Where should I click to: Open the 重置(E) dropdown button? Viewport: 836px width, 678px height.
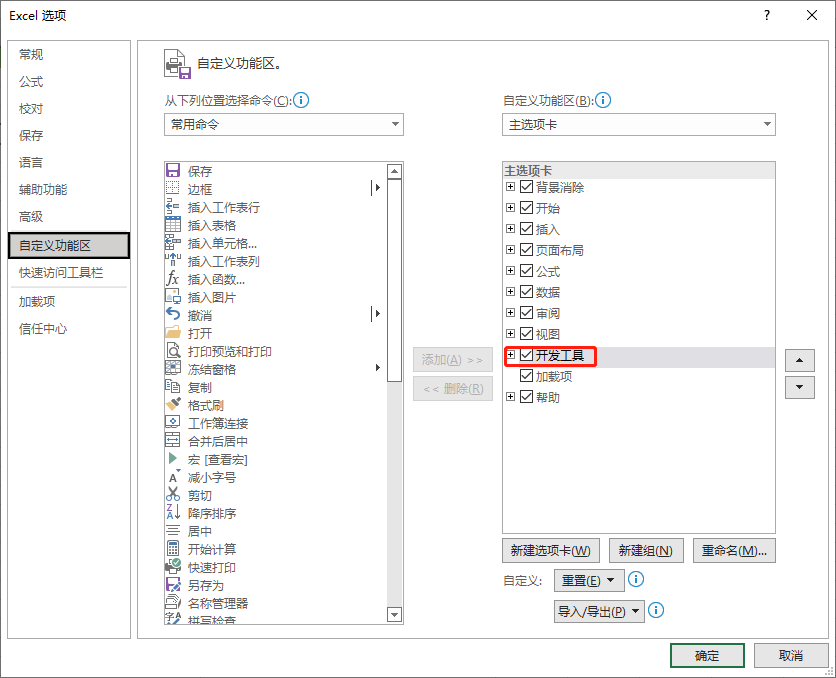(589, 580)
